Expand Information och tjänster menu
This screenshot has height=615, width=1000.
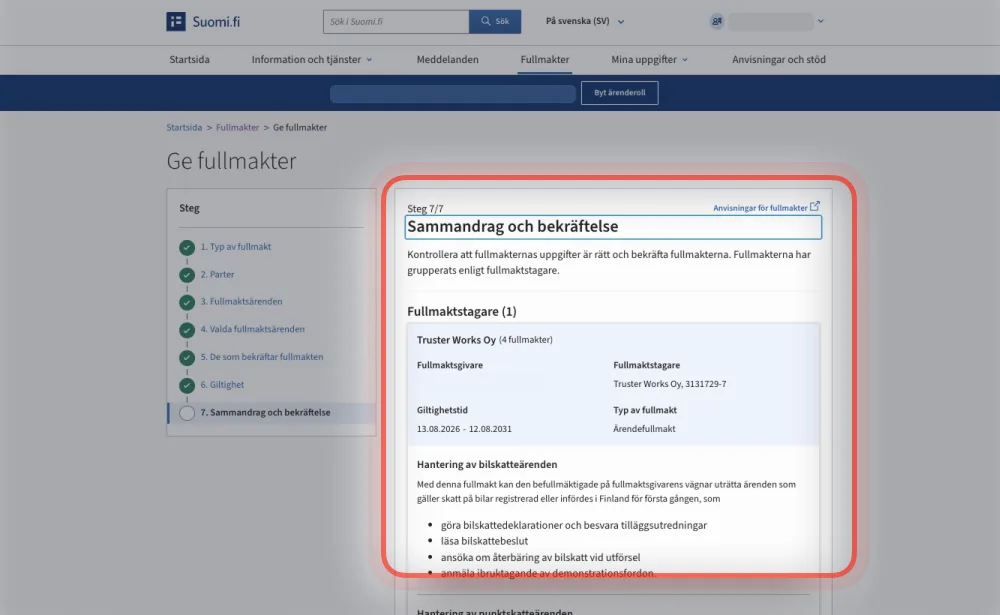pos(311,59)
